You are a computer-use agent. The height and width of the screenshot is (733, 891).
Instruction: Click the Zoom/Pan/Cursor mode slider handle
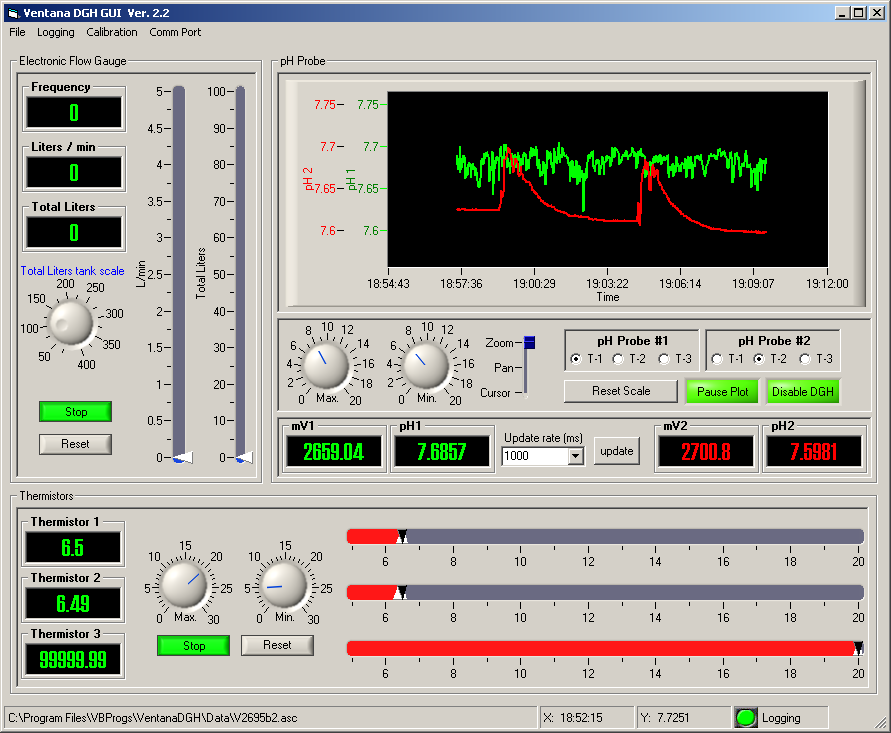point(529,343)
